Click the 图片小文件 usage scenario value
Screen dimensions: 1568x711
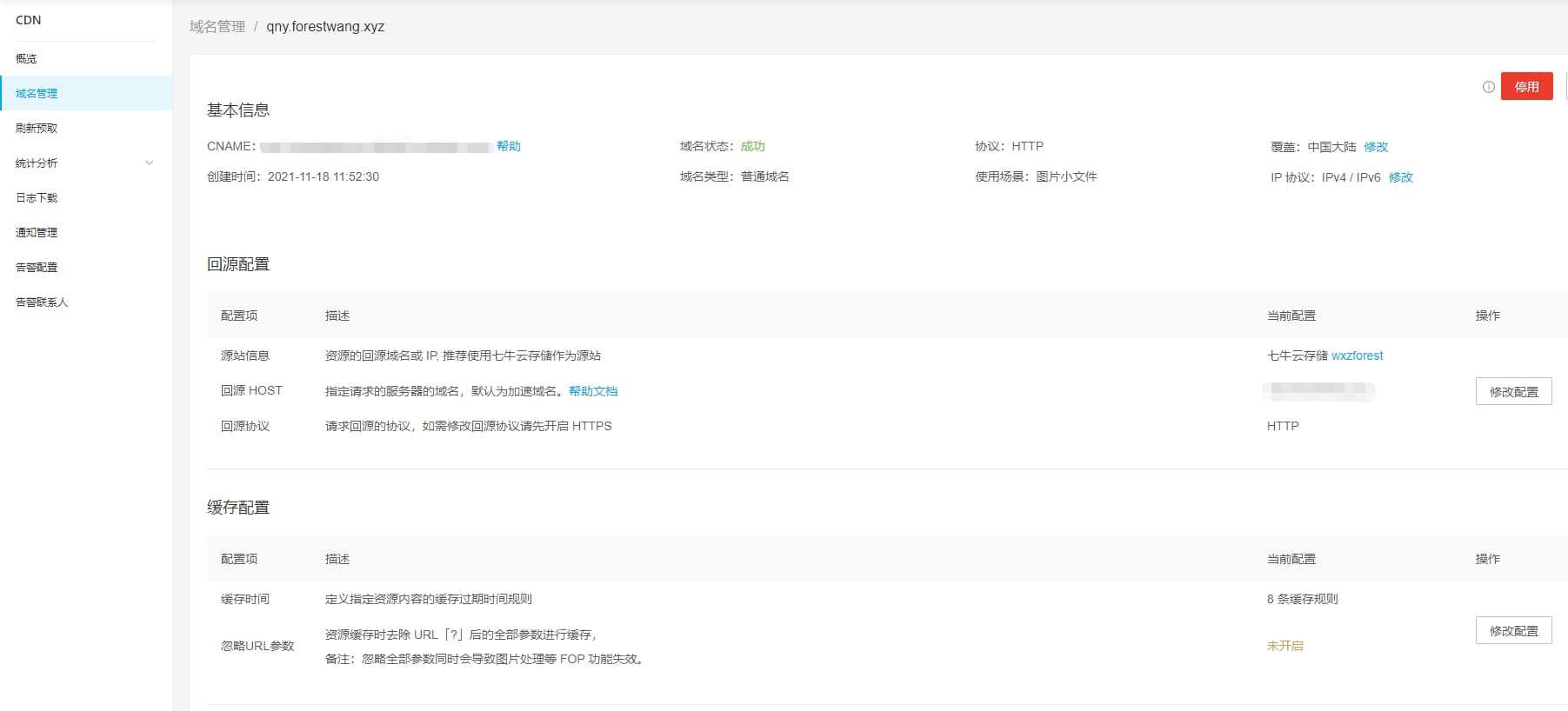tap(1067, 176)
